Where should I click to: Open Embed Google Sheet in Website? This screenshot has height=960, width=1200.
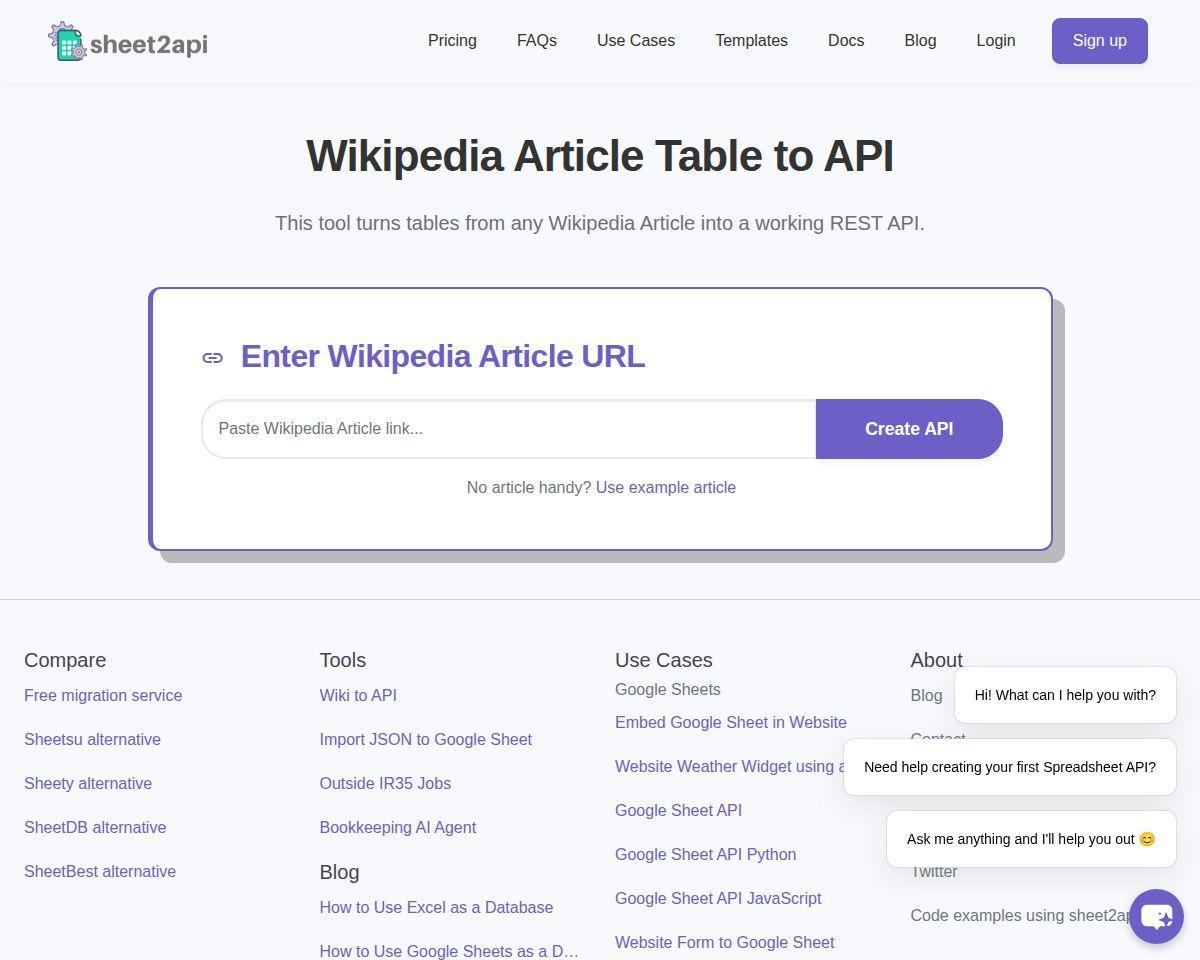click(731, 722)
